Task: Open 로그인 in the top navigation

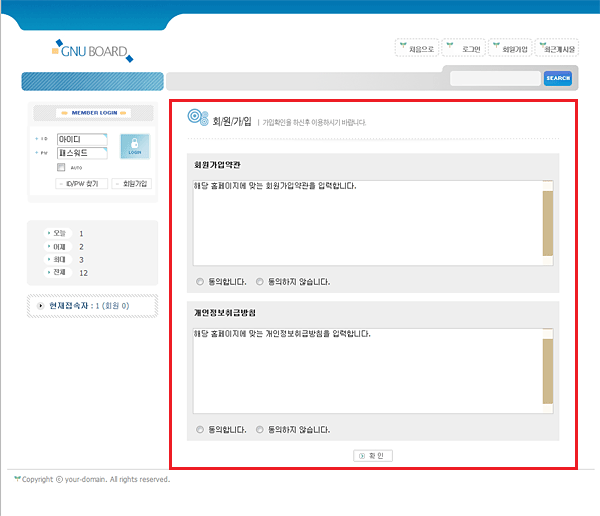Action: [465, 48]
